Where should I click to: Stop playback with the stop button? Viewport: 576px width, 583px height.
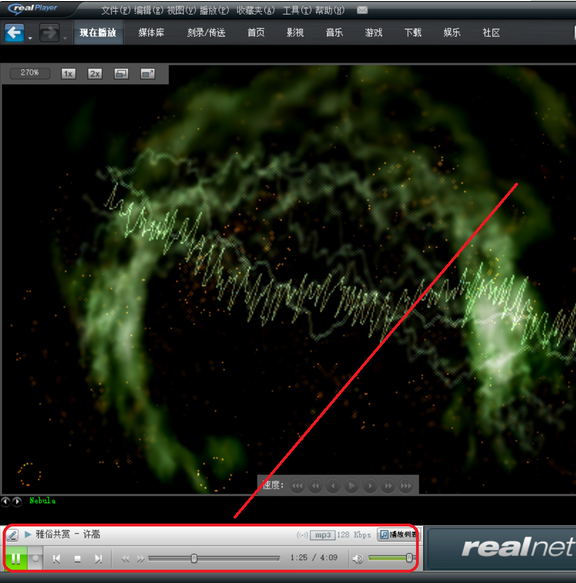(77, 559)
